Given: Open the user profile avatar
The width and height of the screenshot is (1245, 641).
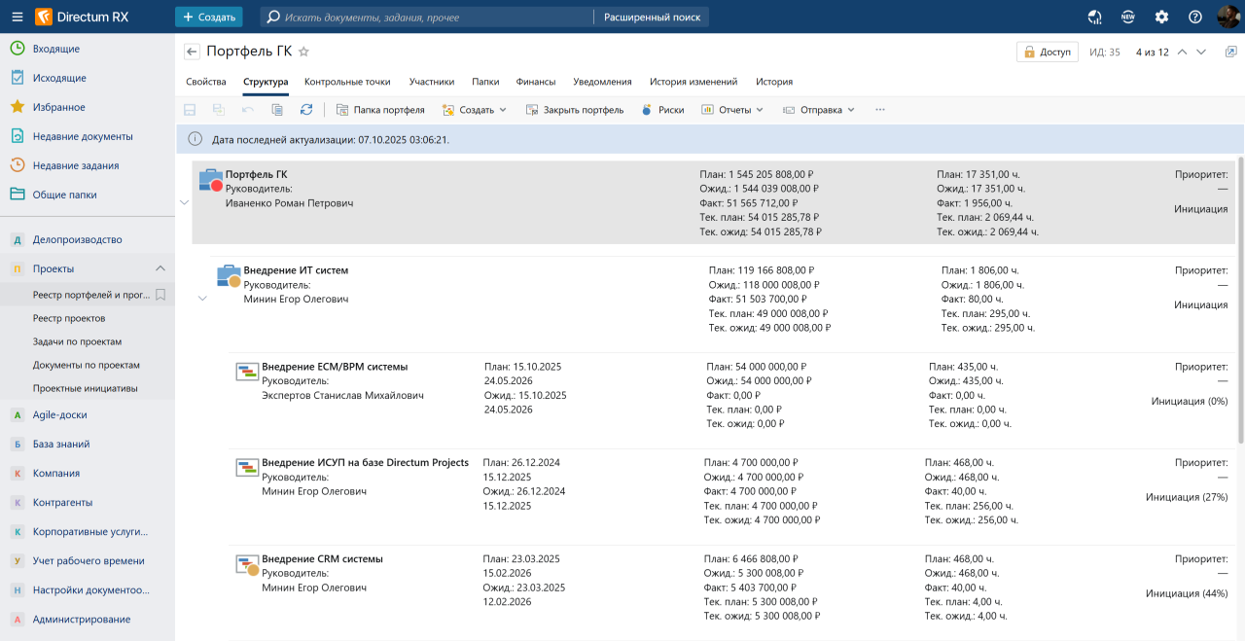Looking at the screenshot, I should 1228,17.
